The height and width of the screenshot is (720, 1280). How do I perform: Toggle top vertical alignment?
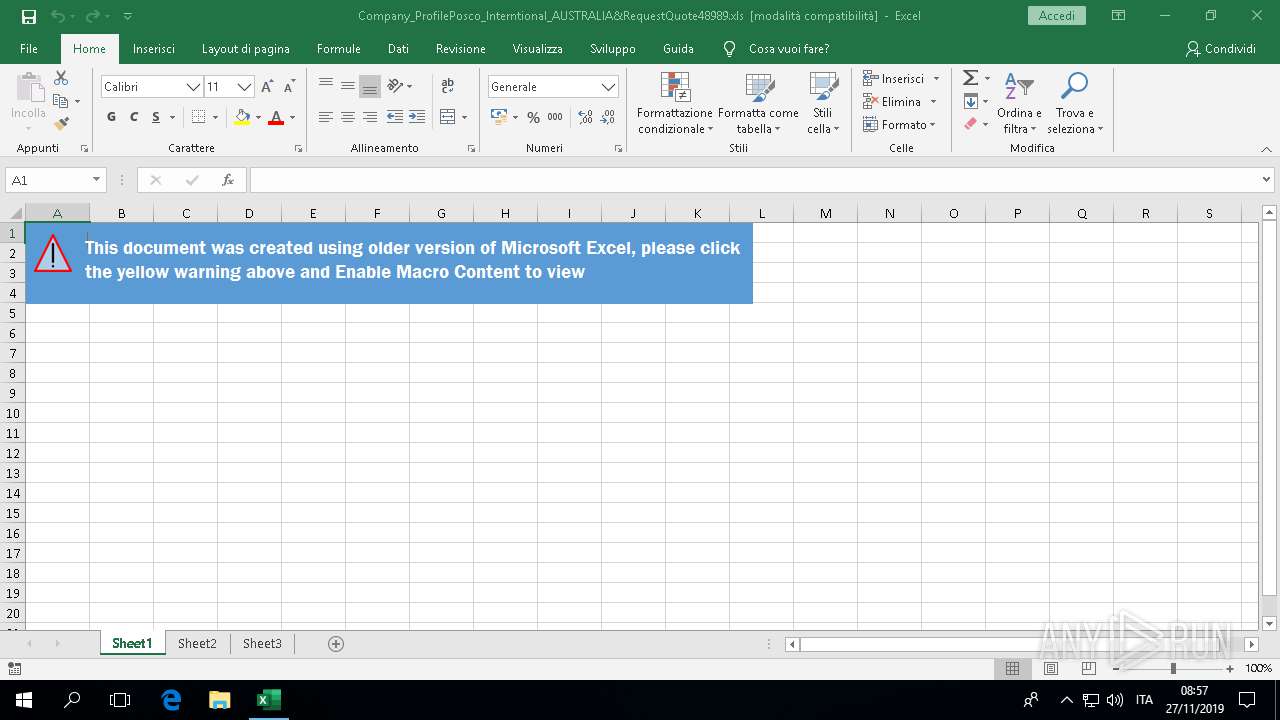click(x=326, y=86)
